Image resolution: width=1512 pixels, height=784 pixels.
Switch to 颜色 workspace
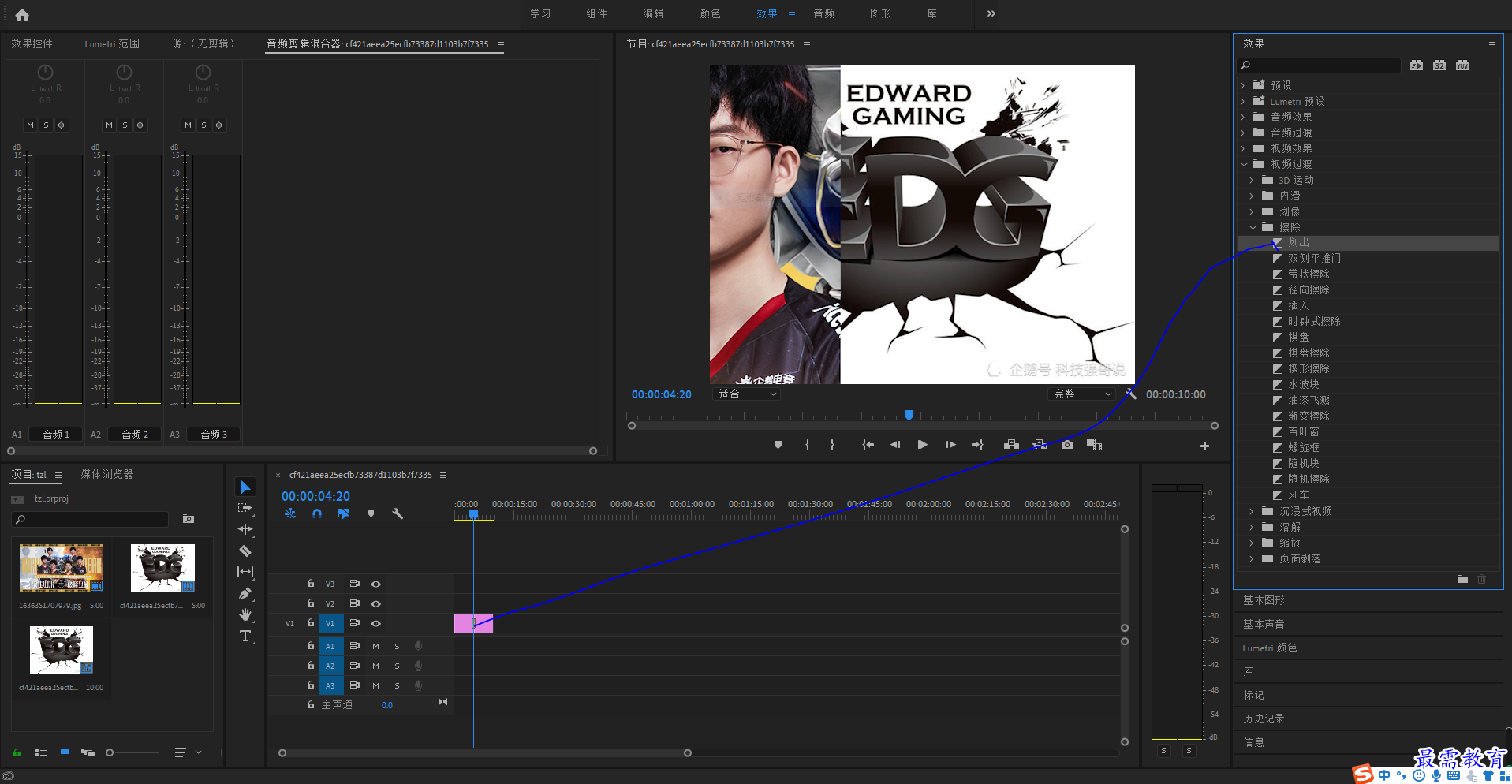coord(710,13)
